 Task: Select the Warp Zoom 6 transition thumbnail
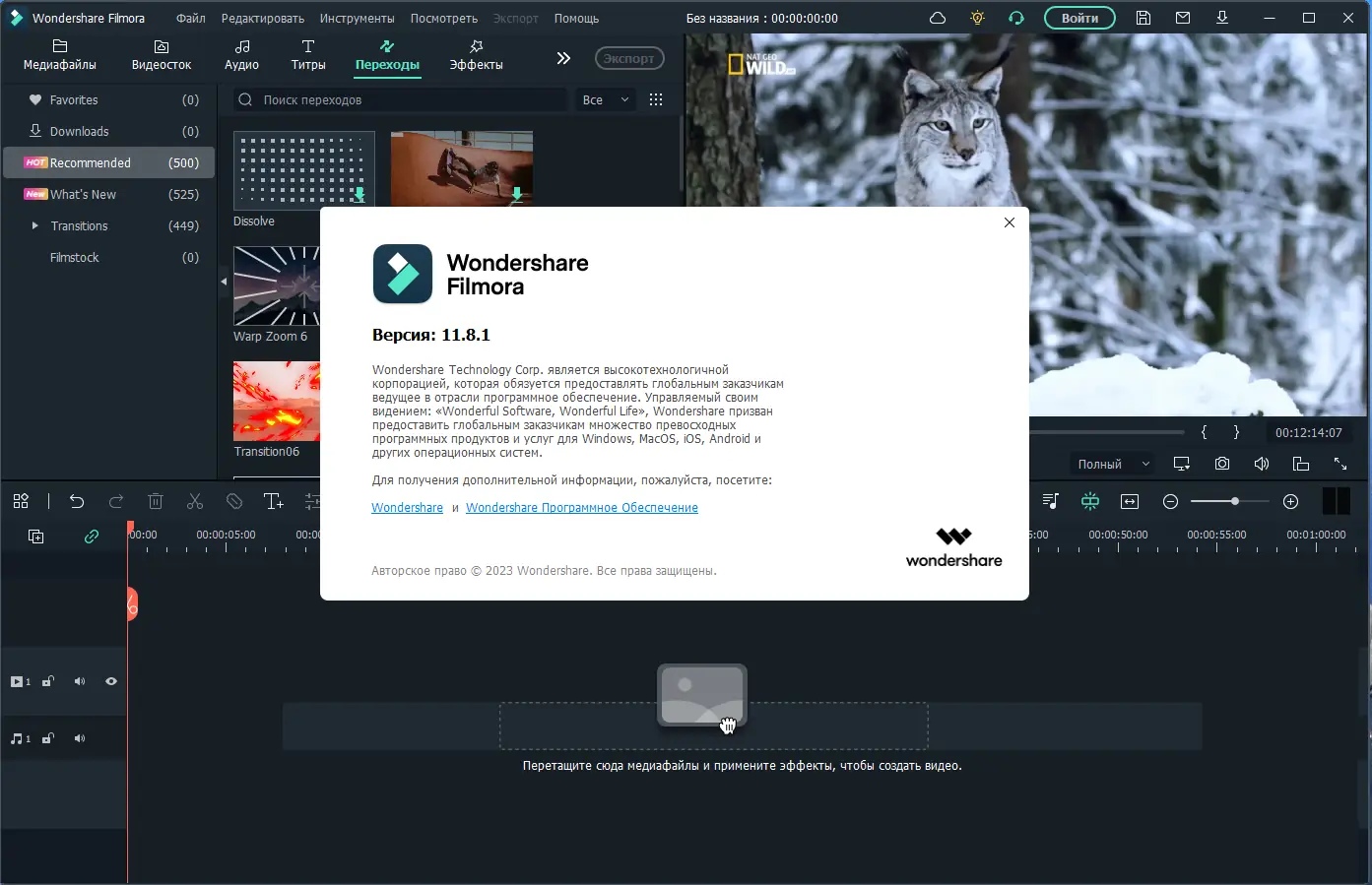click(277, 285)
